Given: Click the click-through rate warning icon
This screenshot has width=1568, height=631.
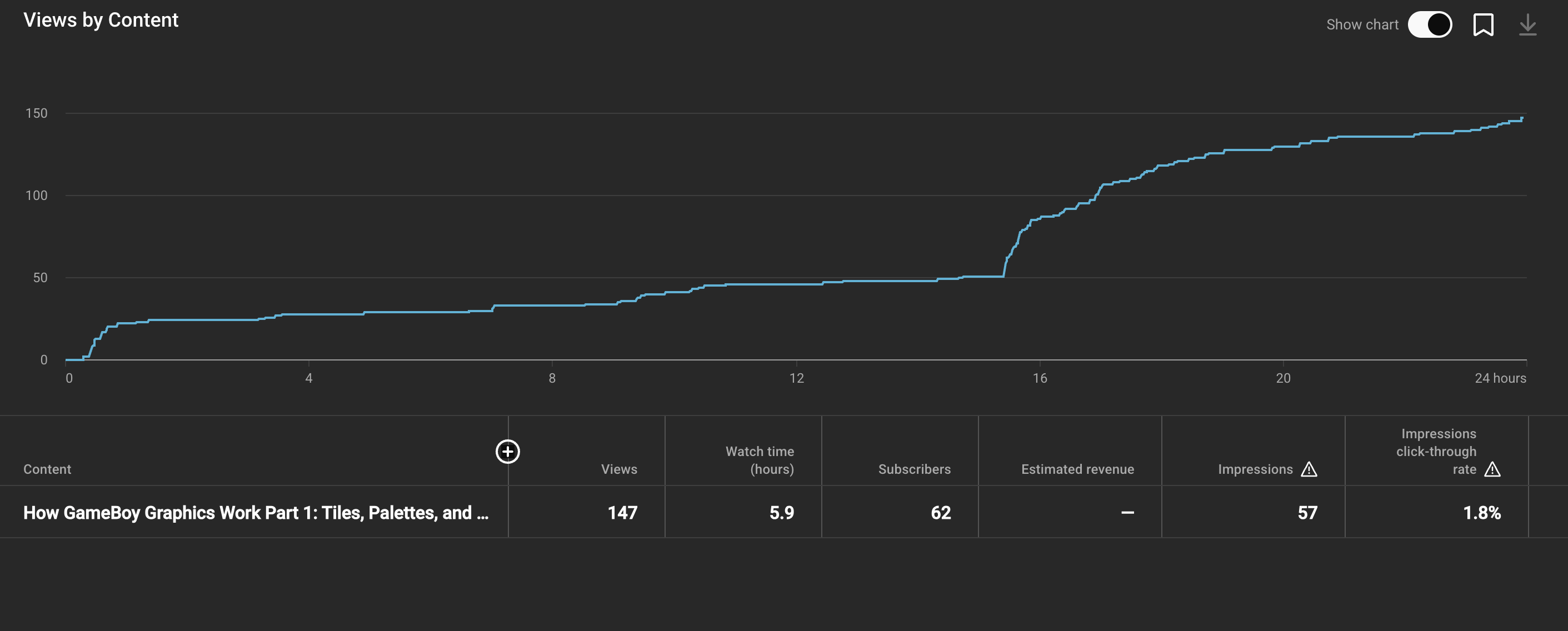Looking at the screenshot, I should 1492,469.
